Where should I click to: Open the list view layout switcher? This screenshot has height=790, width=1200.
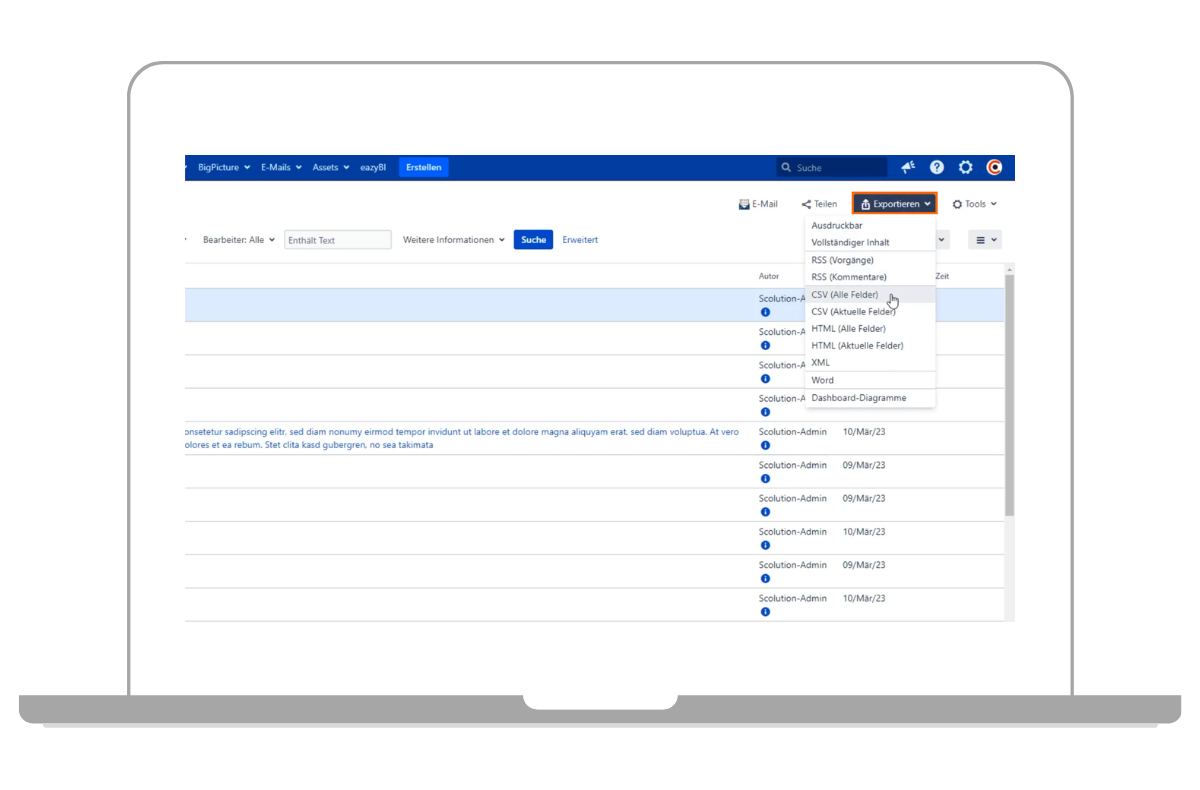(x=984, y=240)
